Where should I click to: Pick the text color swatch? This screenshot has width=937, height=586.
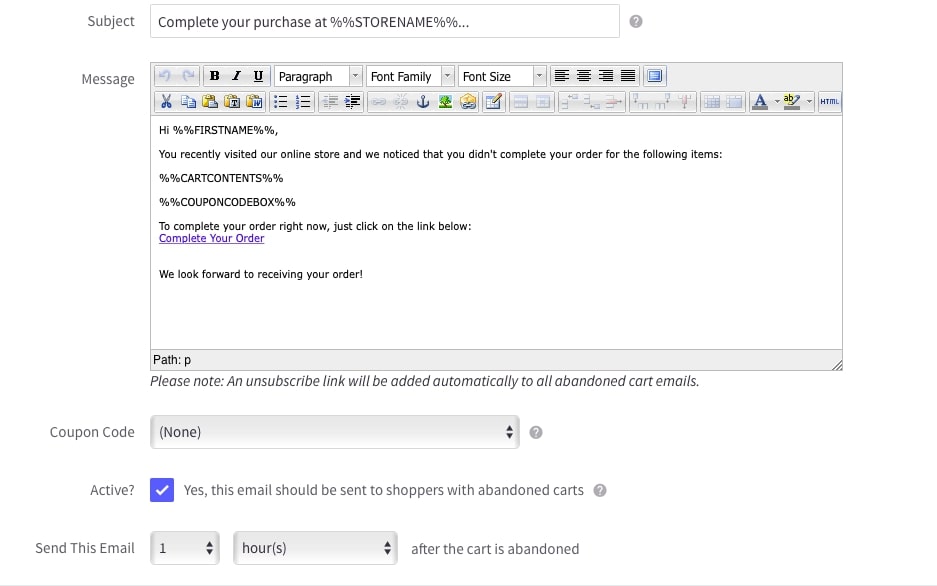pos(760,101)
